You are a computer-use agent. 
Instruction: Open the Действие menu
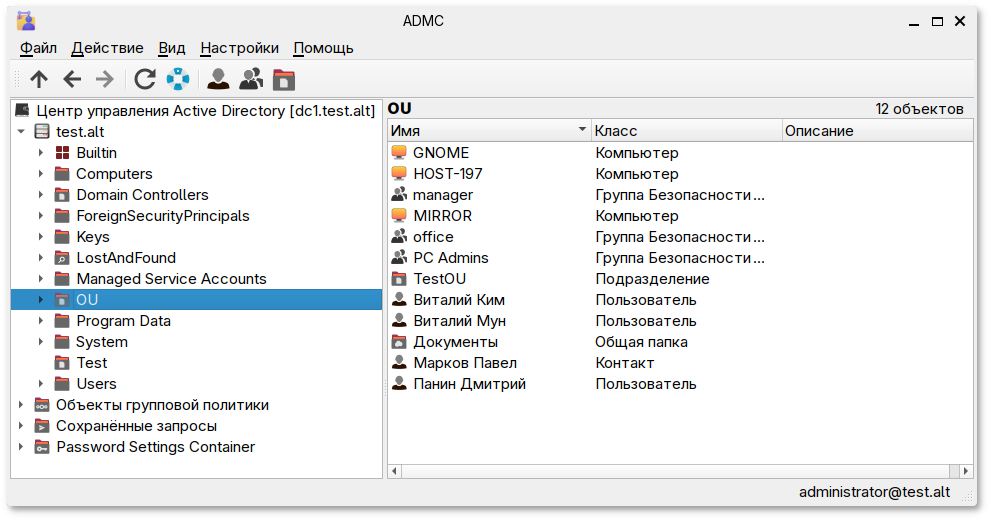point(107,48)
